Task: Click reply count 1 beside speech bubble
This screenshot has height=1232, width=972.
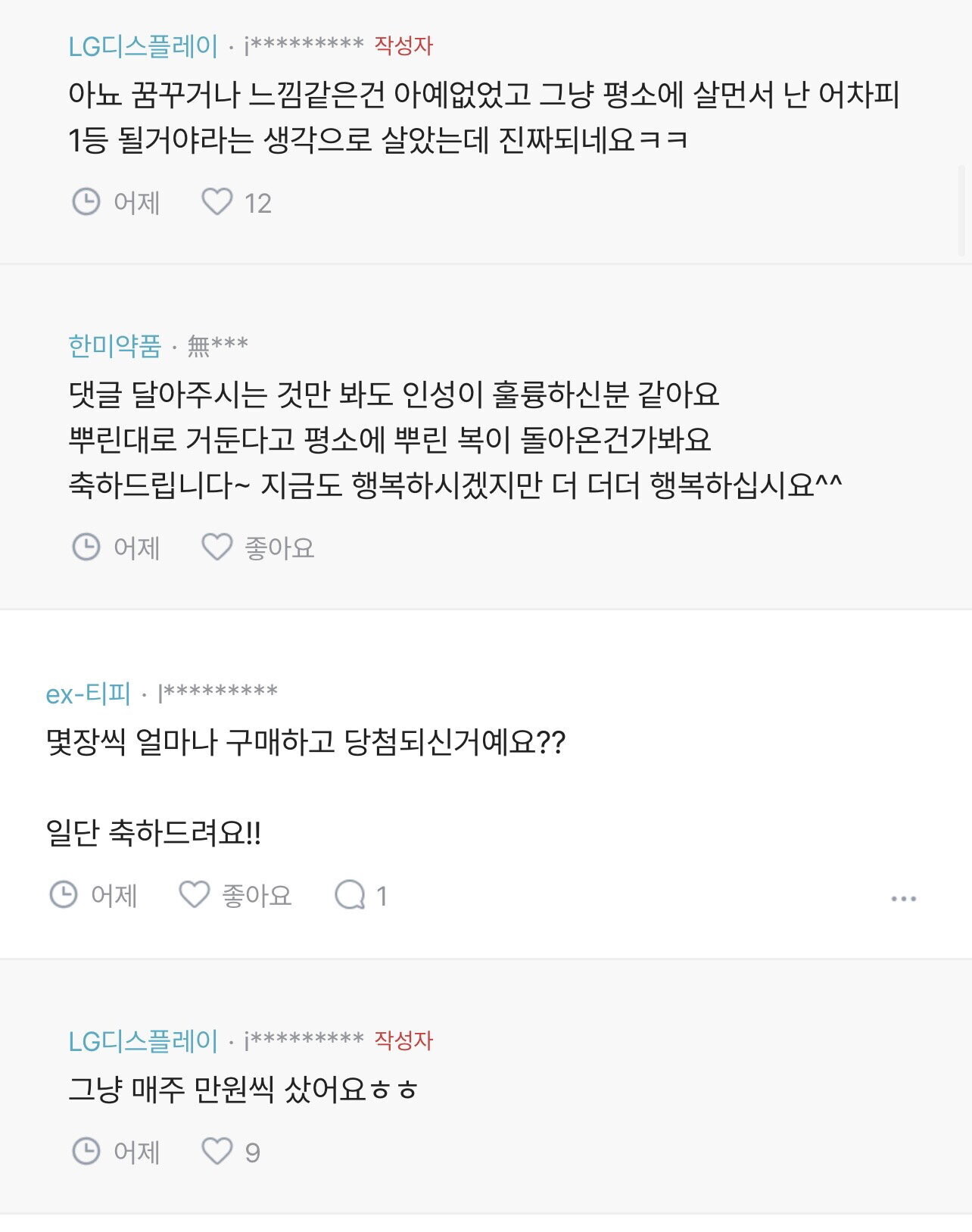Action: (x=382, y=896)
